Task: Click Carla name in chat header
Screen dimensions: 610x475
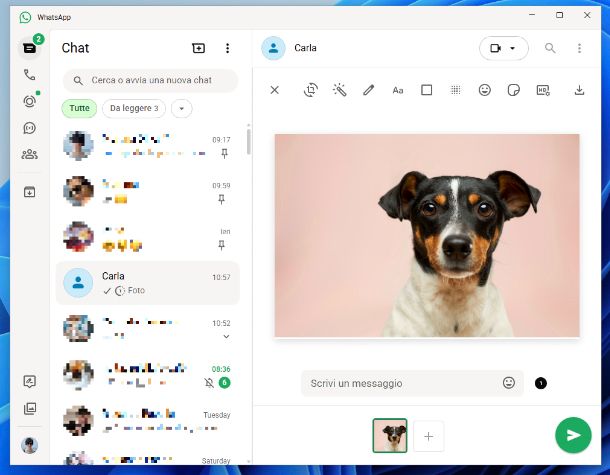Action: (x=305, y=48)
